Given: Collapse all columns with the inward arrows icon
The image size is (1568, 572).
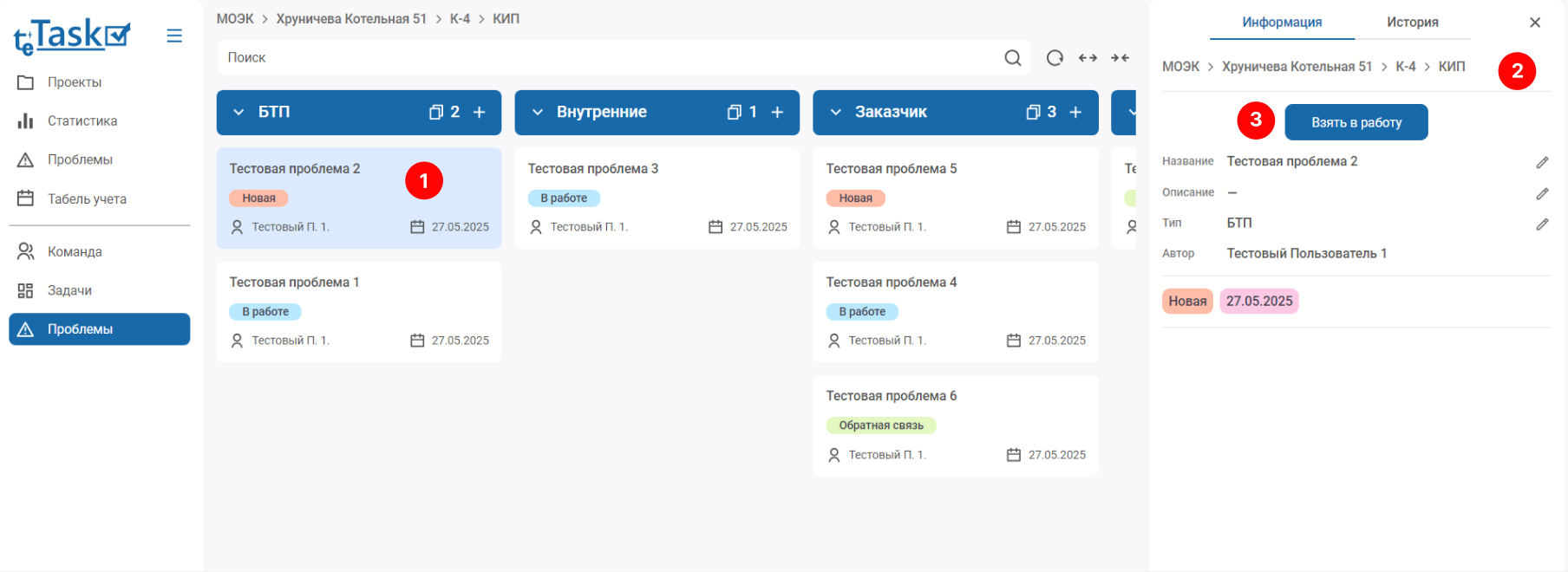Looking at the screenshot, I should (1120, 58).
